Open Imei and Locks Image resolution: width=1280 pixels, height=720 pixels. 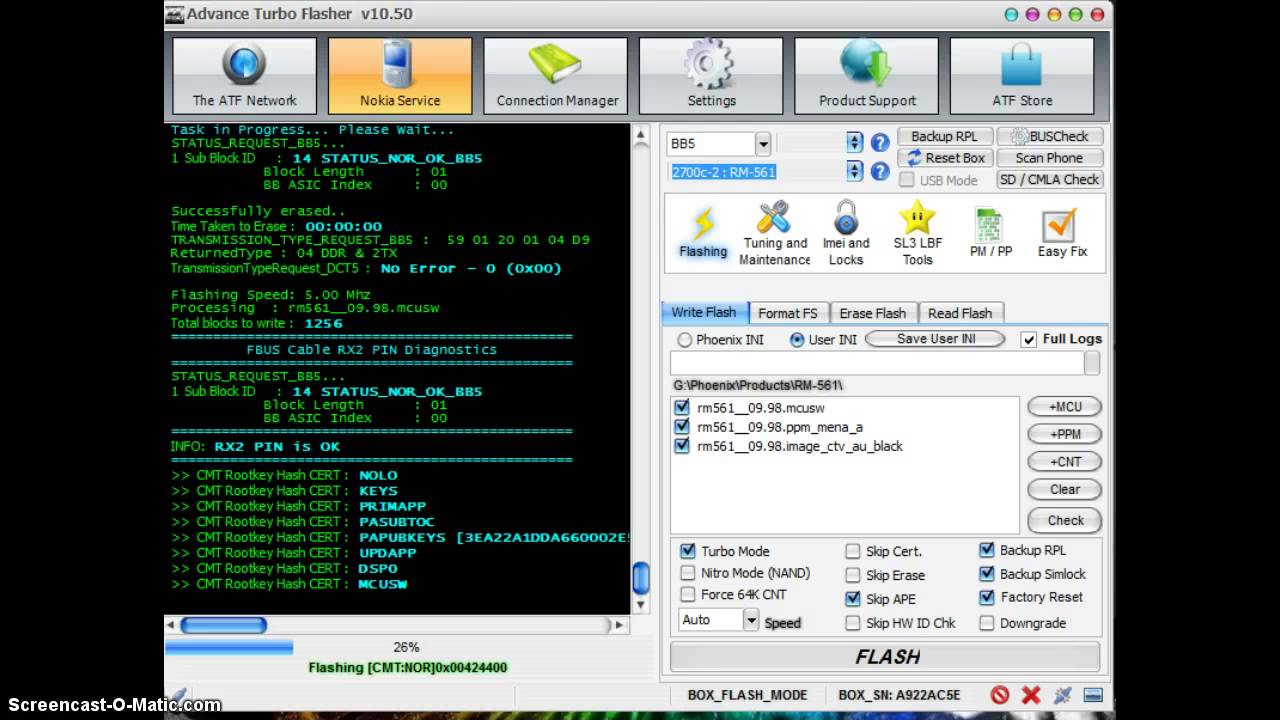tap(846, 232)
